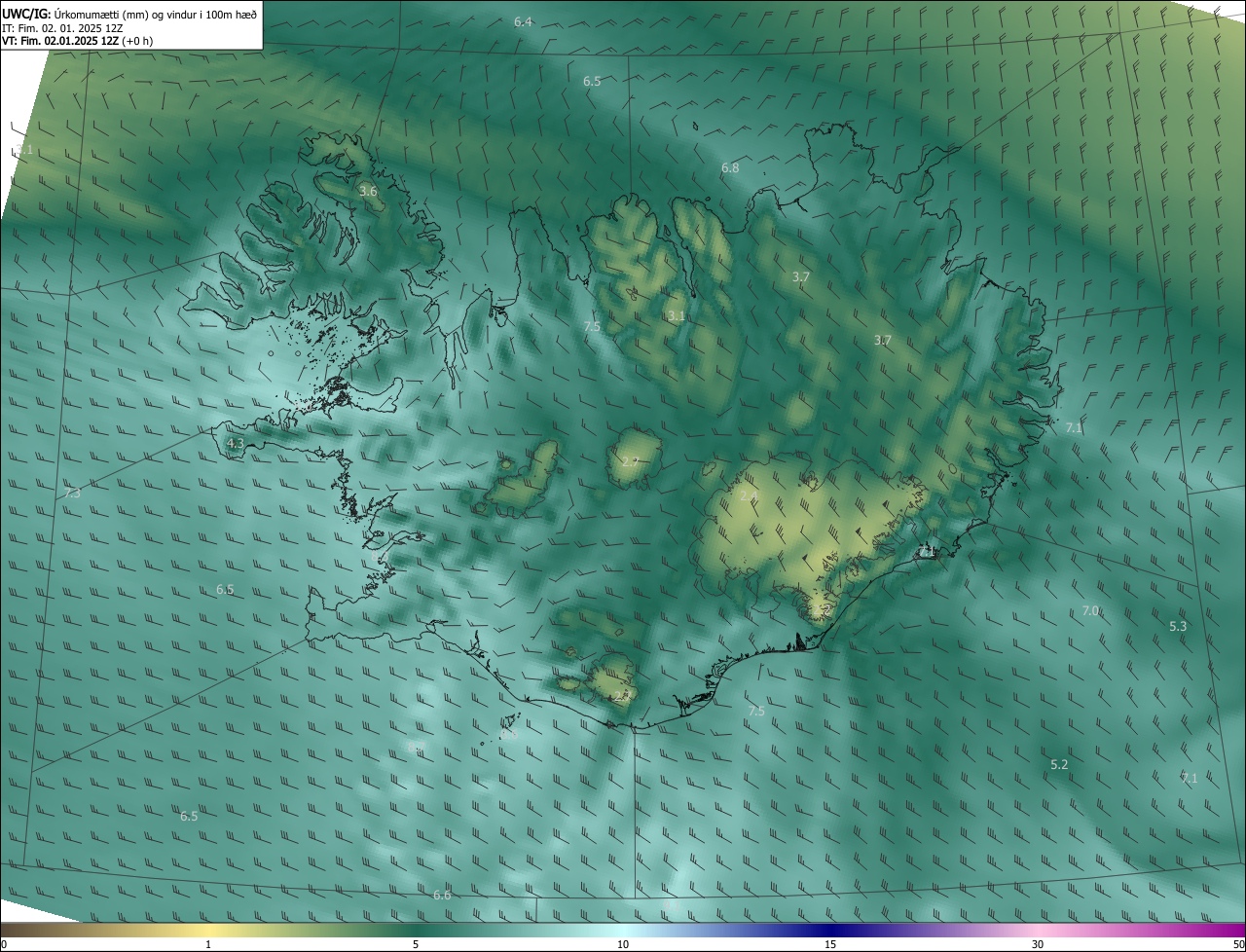1246x952 pixels.
Task: Click the 5.3 value label on the map
Action: (1178, 626)
